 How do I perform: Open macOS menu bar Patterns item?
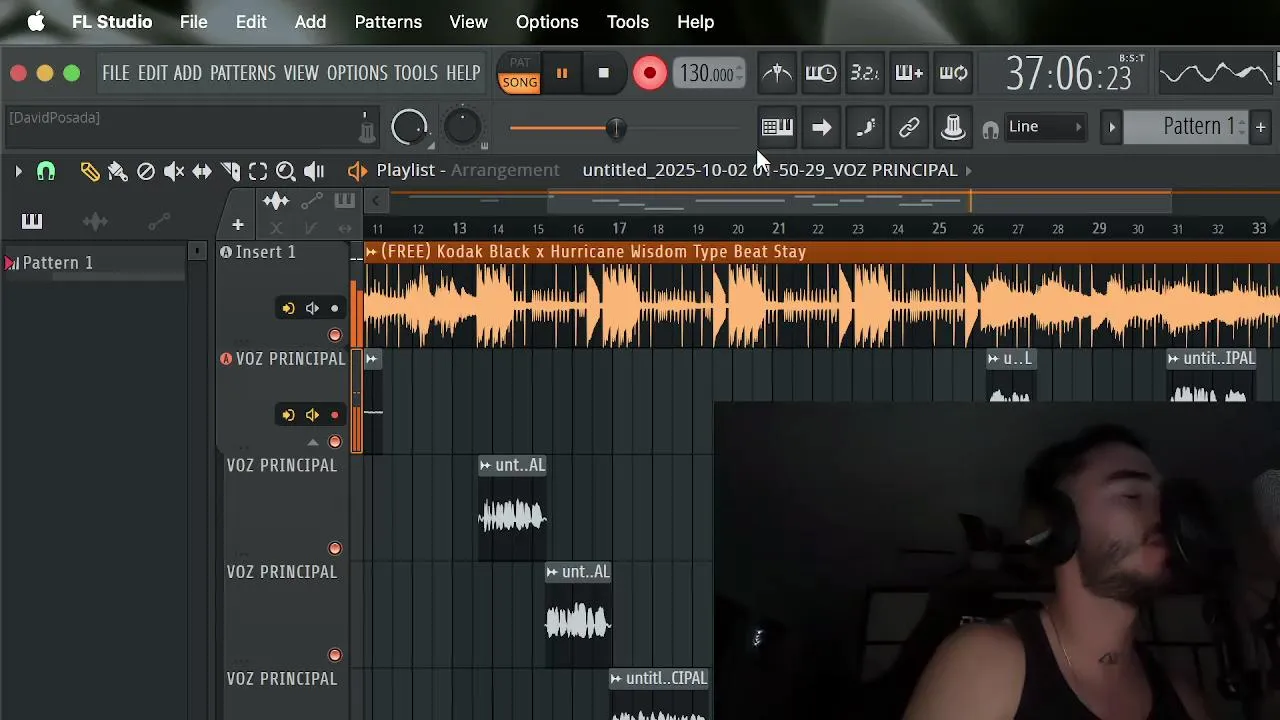pos(388,21)
